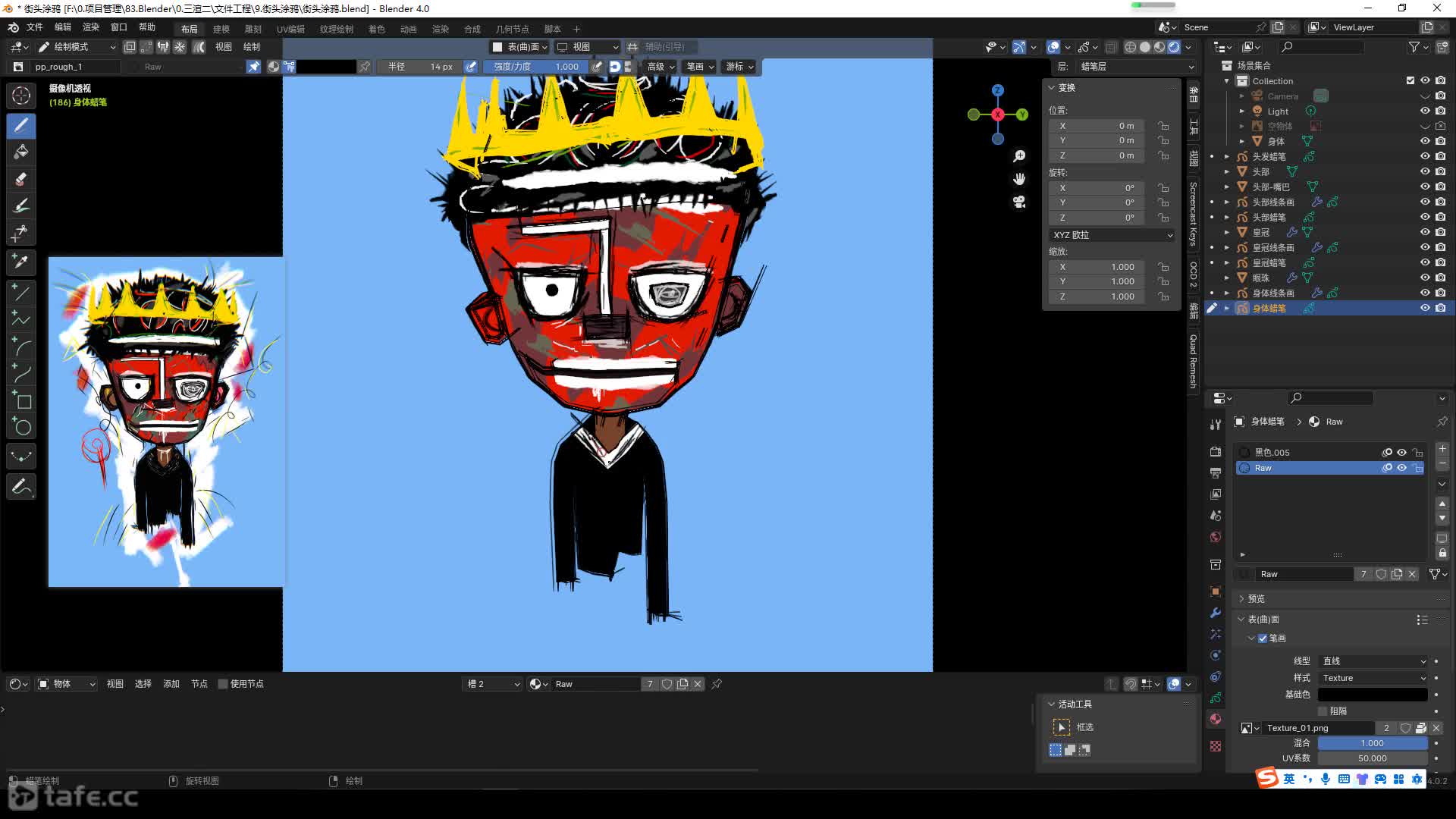Open the Modifiers wrench tab

(x=1216, y=613)
